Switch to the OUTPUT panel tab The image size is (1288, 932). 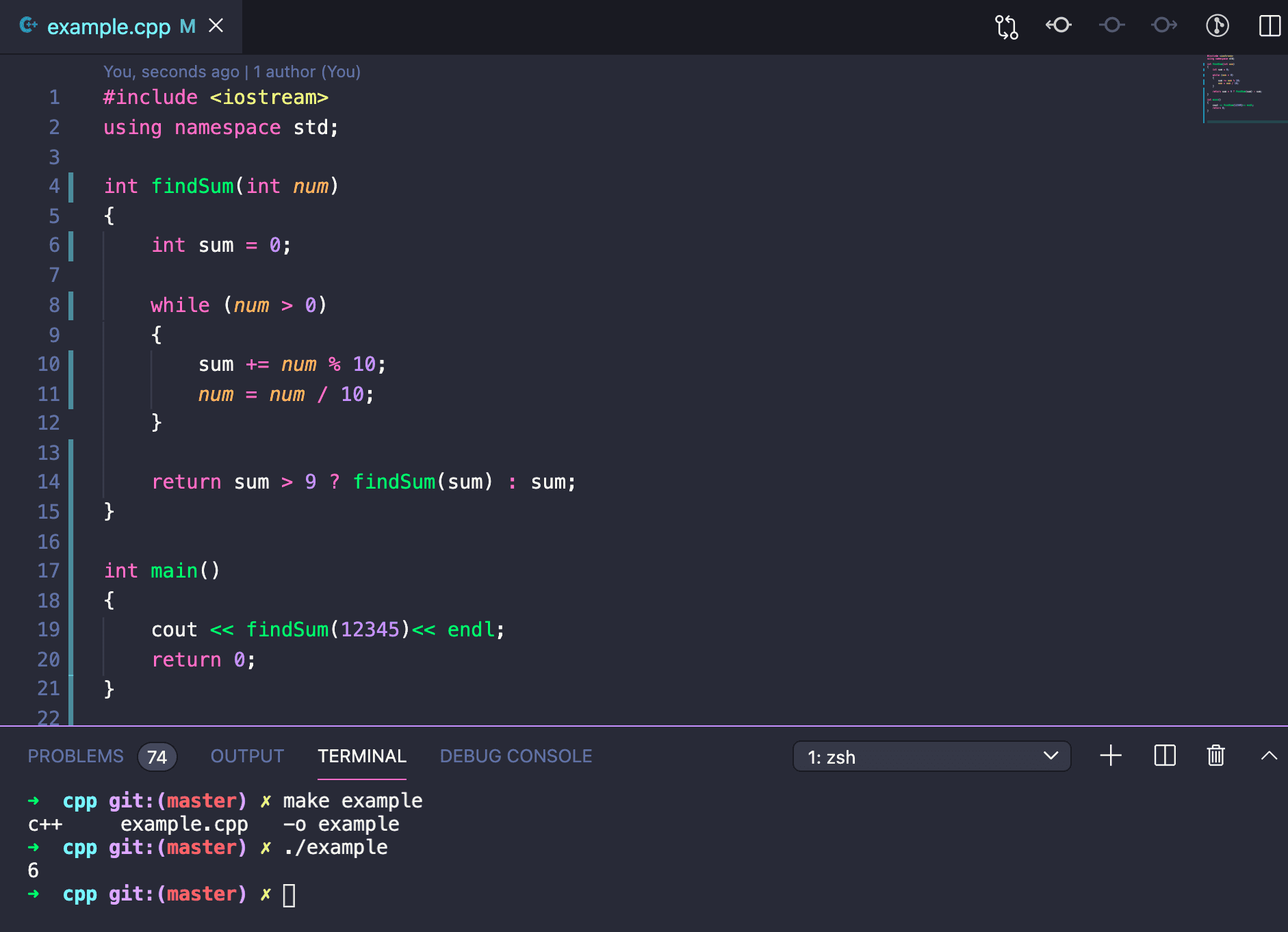[x=247, y=756]
